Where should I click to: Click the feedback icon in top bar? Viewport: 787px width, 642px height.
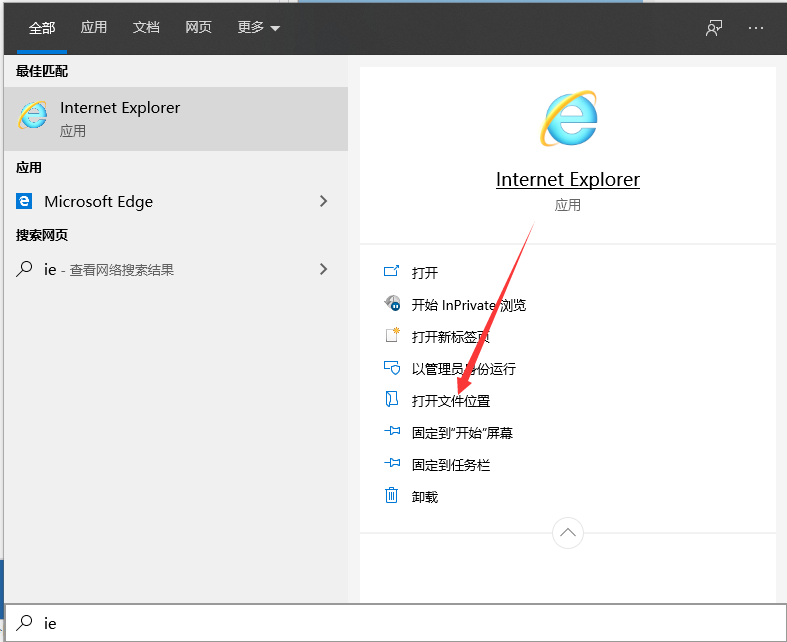tap(714, 28)
